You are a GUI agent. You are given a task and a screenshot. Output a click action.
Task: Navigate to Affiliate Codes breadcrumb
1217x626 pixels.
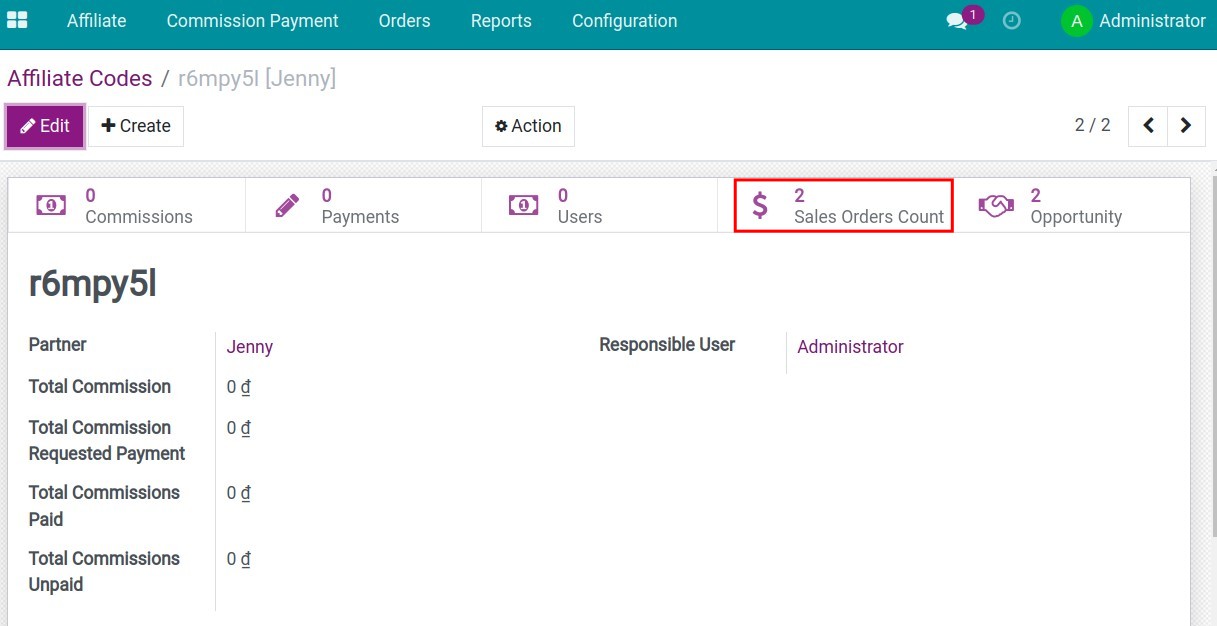(x=80, y=79)
